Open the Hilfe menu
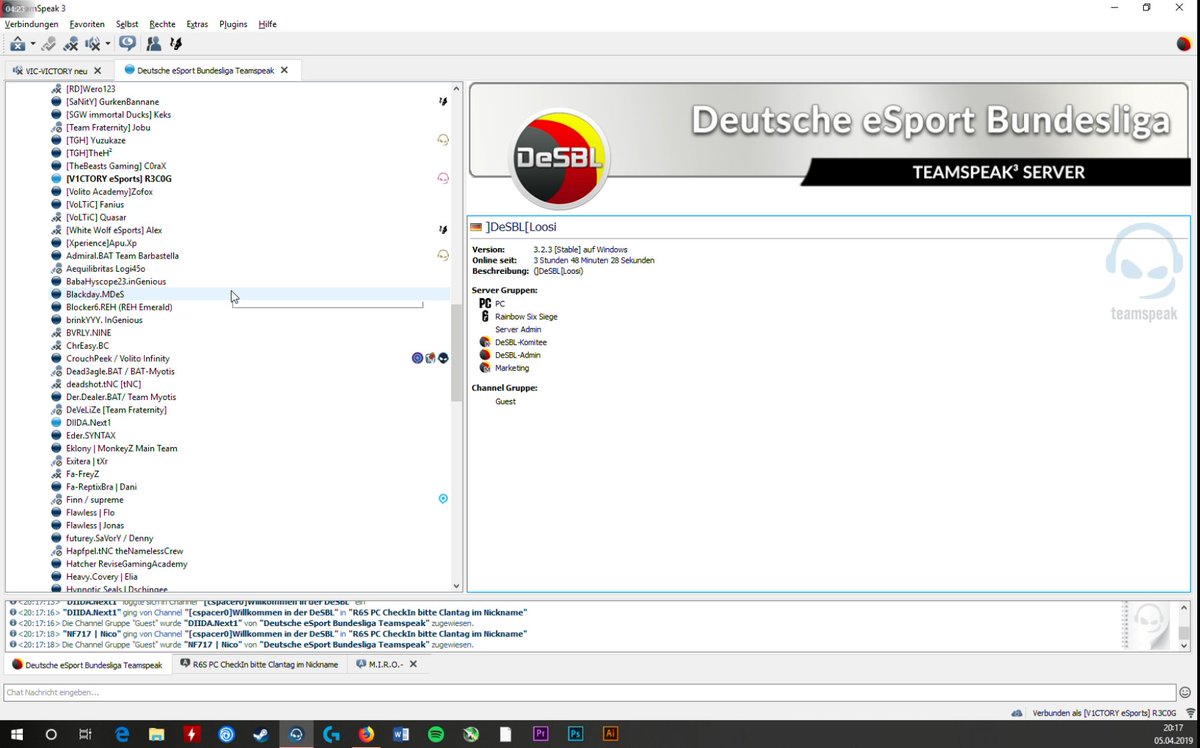 point(267,24)
